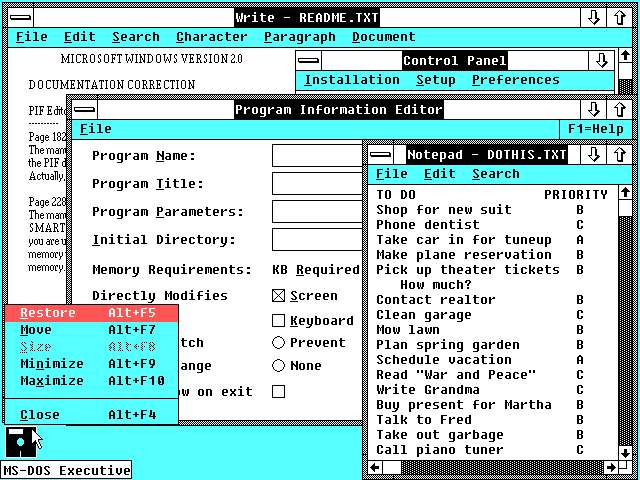Open the Search menu in Write
Image resolution: width=640 pixels, height=480 pixels.
136,37
